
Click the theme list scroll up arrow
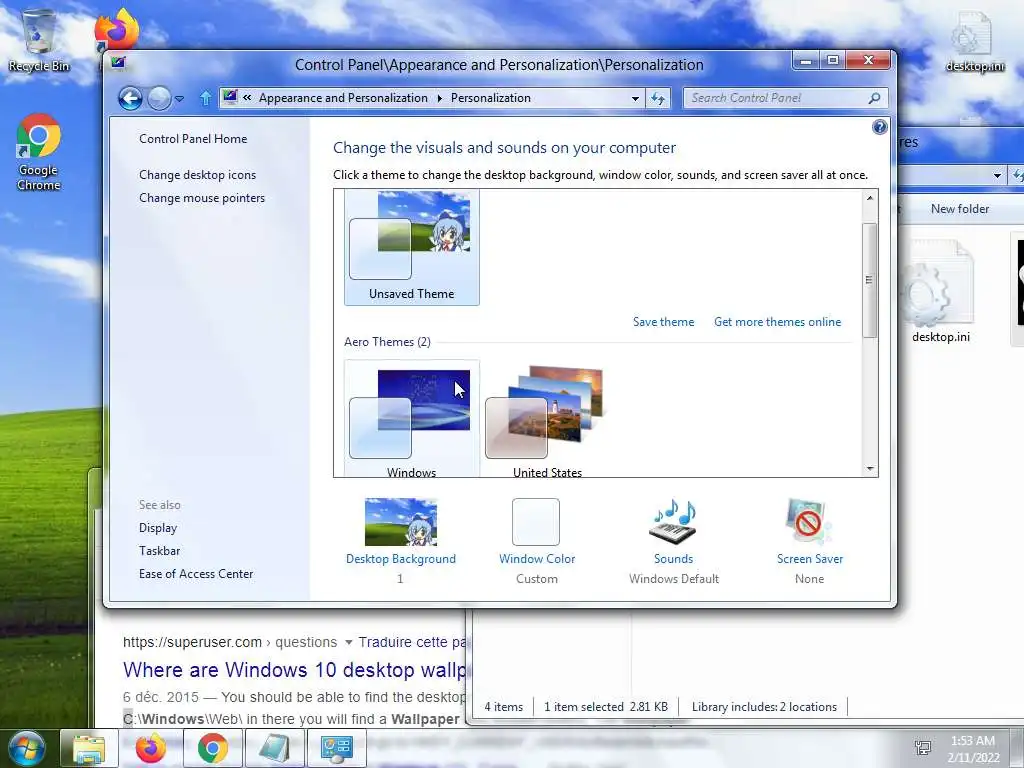[x=869, y=198]
